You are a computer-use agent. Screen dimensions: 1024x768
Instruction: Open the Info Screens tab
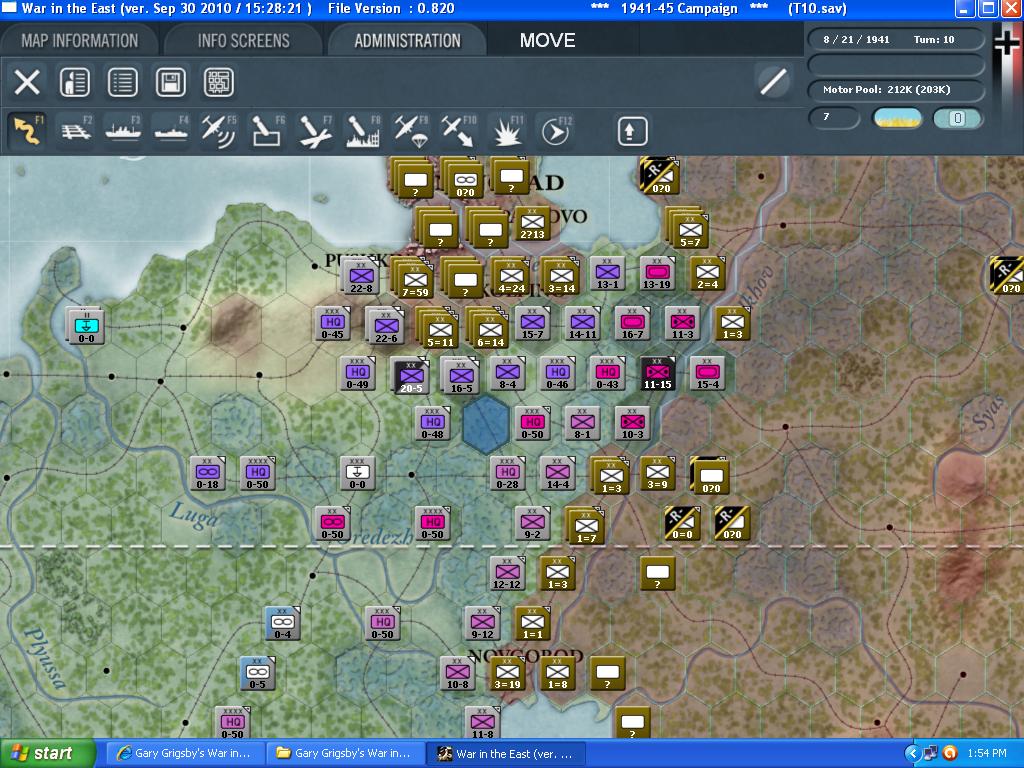coord(244,40)
